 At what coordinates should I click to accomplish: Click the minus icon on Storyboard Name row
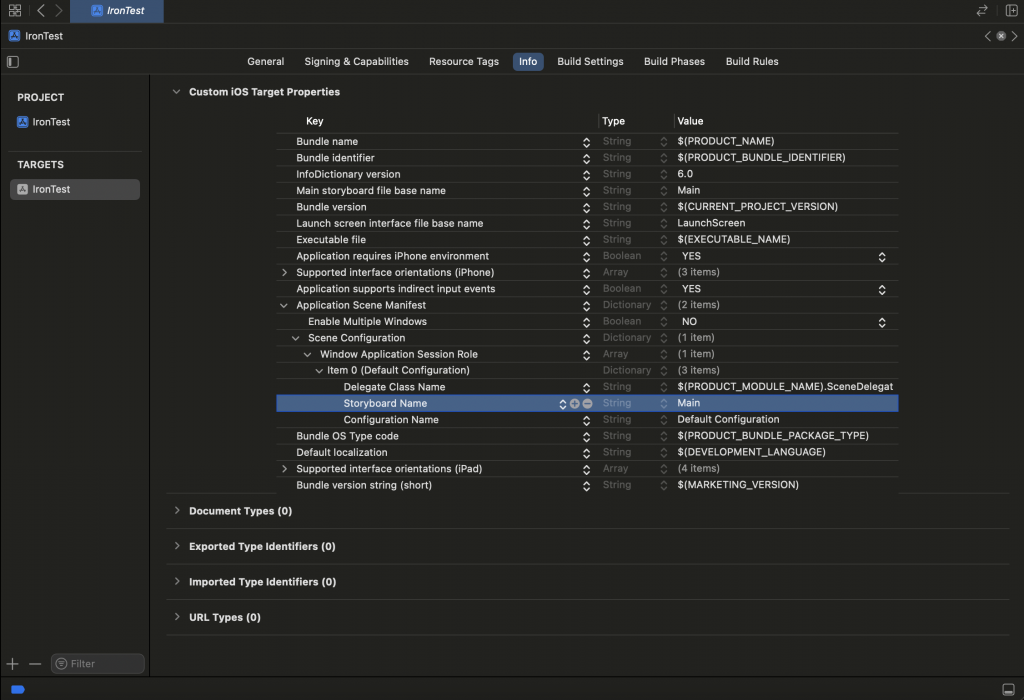tap(587, 404)
